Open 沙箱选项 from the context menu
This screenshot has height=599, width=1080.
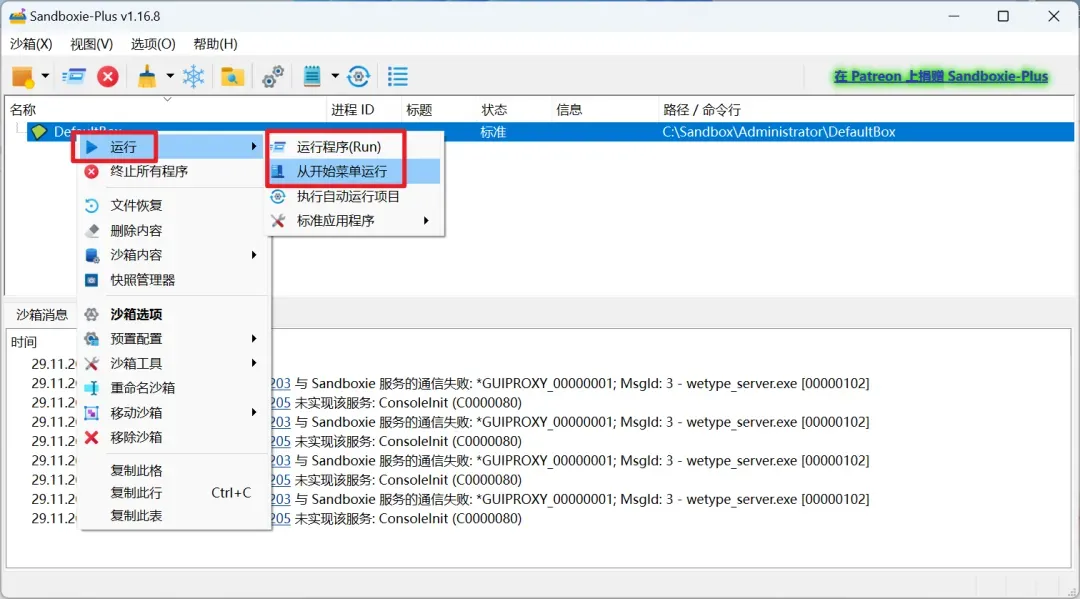[x=172, y=314]
